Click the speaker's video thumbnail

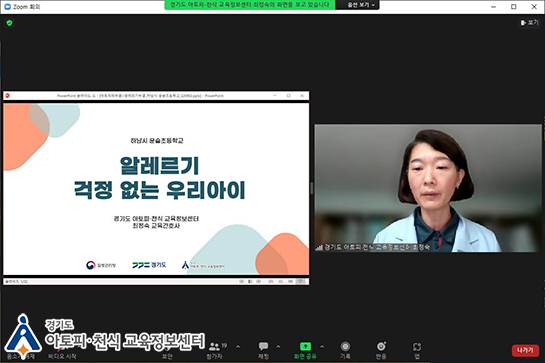click(x=428, y=188)
